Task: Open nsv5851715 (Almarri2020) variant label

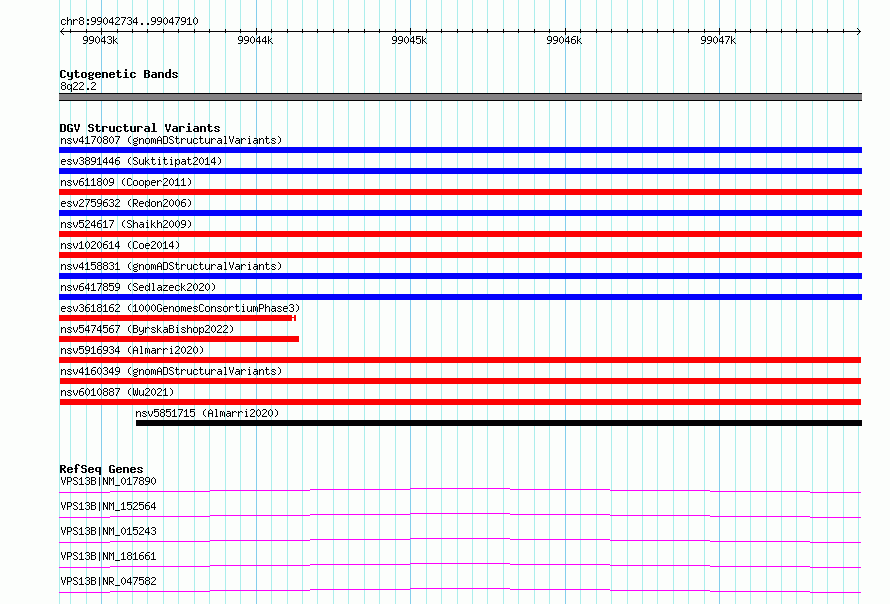Action: point(207,413)
